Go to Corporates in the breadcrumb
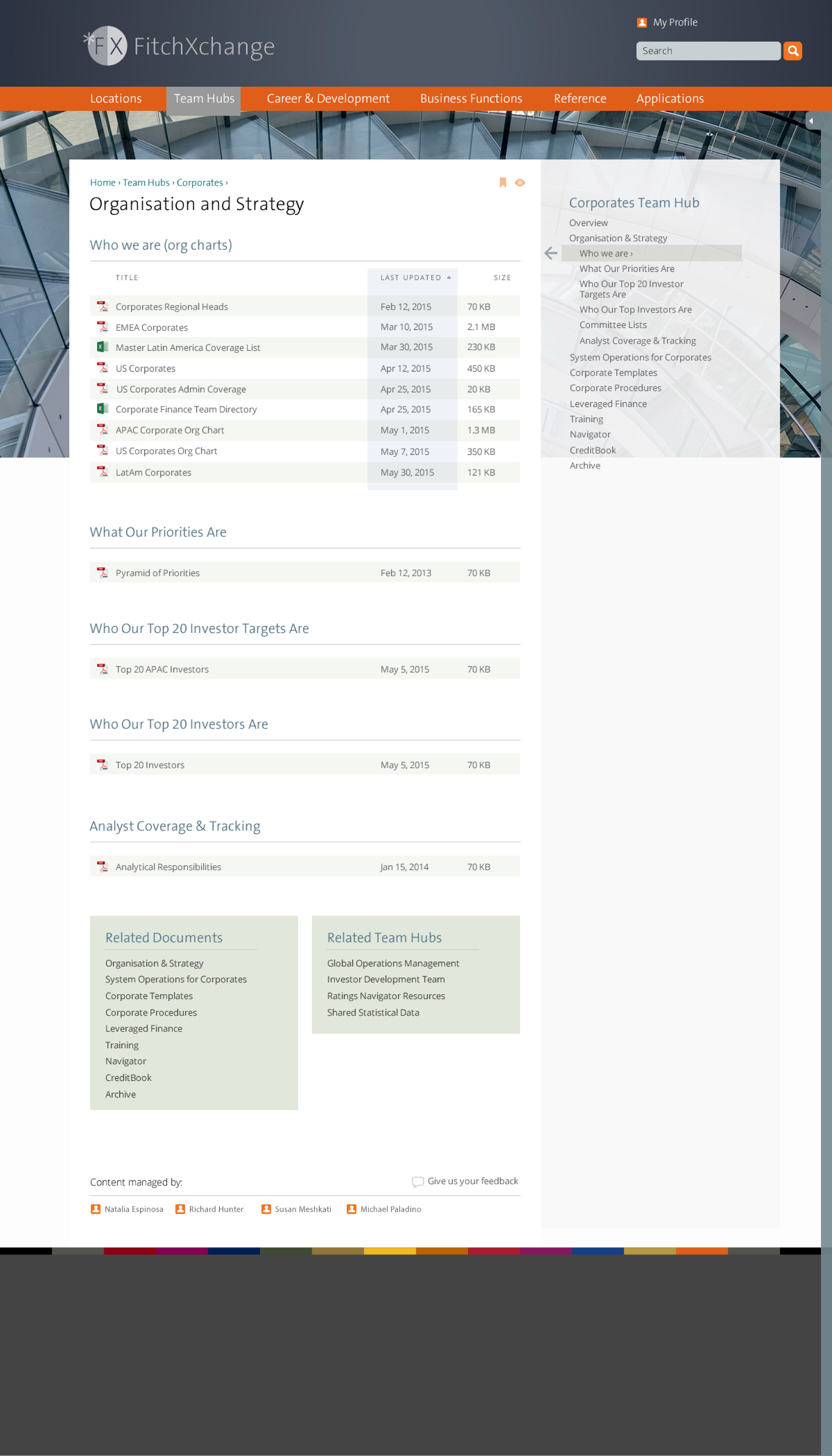Screen dimensions: 832x1456 coord(200,182)
